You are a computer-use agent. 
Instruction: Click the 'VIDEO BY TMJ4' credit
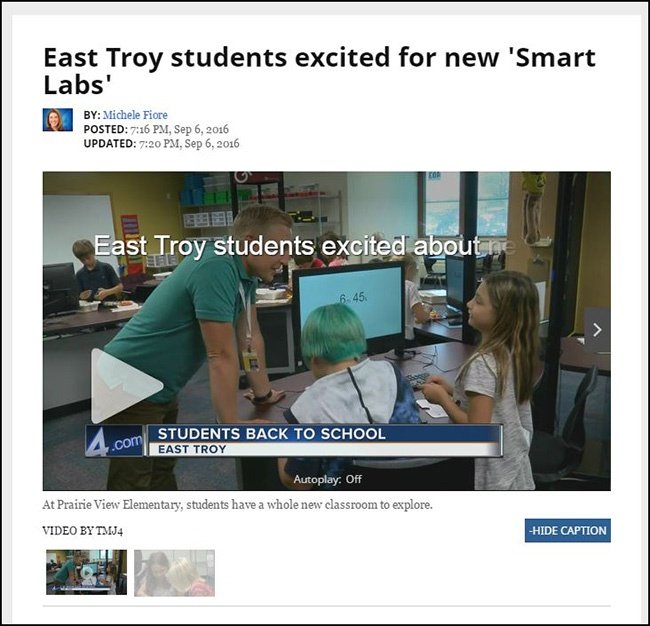[82, 531]
